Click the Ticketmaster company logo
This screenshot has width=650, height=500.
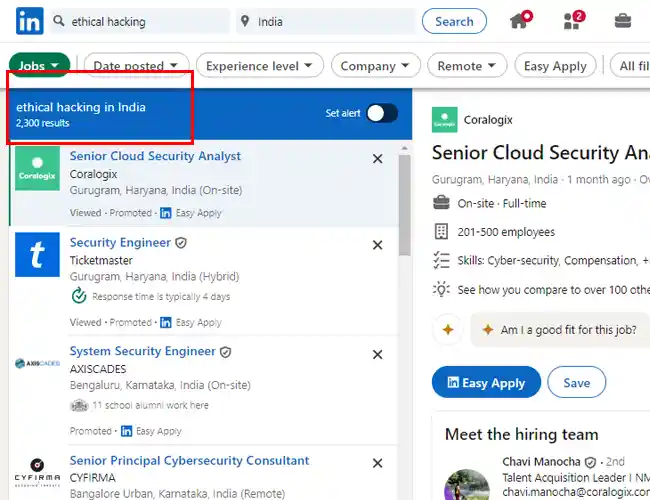pos(37,255)
